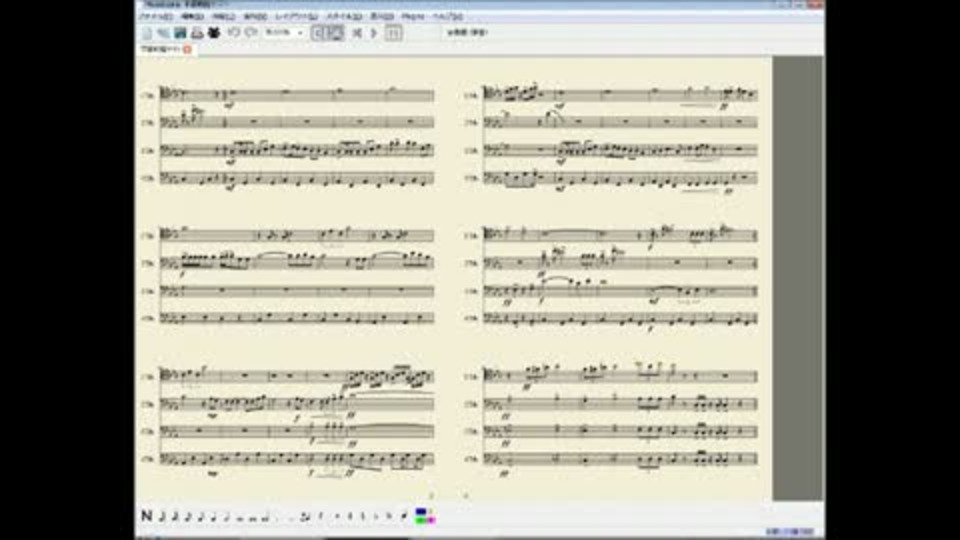Select the 16th note duration

187,517
